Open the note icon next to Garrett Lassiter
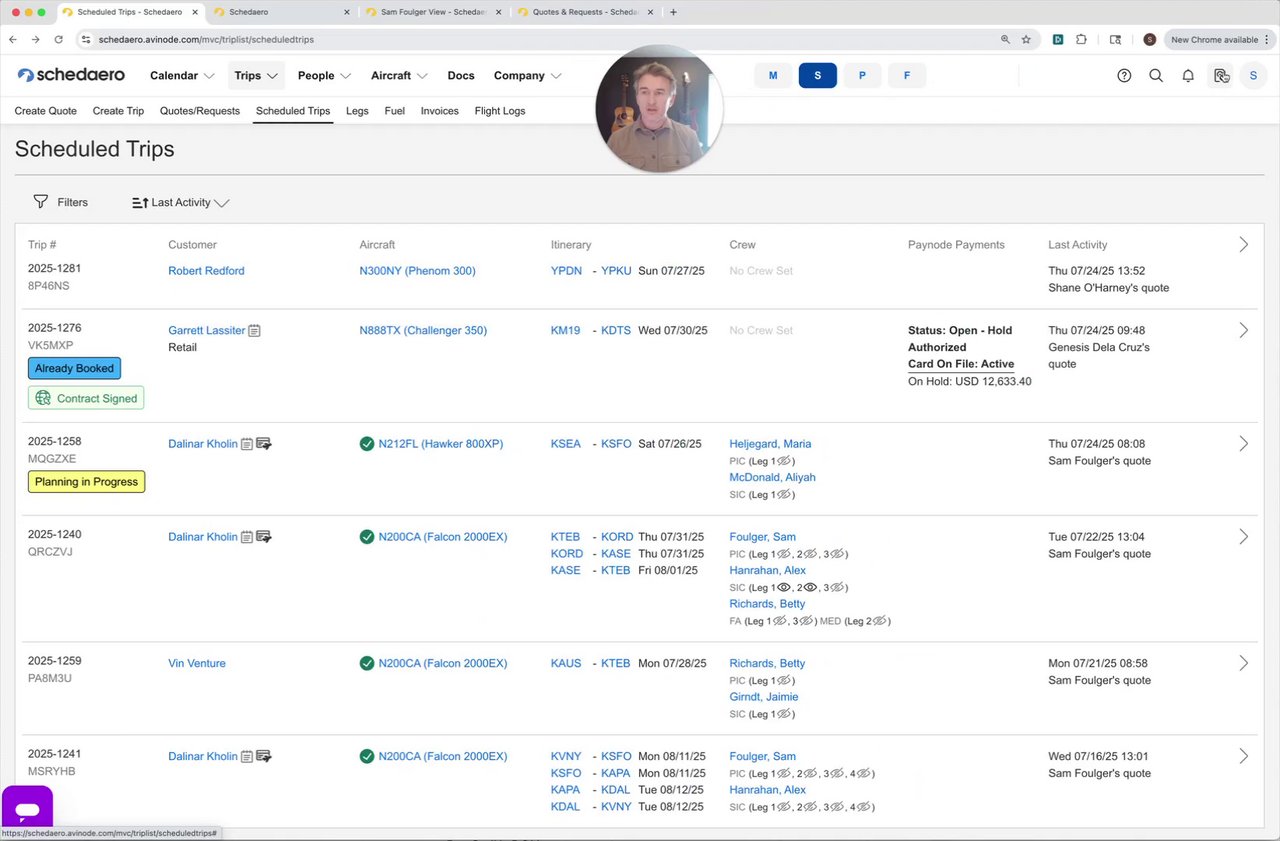Image resolution: width=1280 pixels, height=841 pixels. [x=254, y=330]
